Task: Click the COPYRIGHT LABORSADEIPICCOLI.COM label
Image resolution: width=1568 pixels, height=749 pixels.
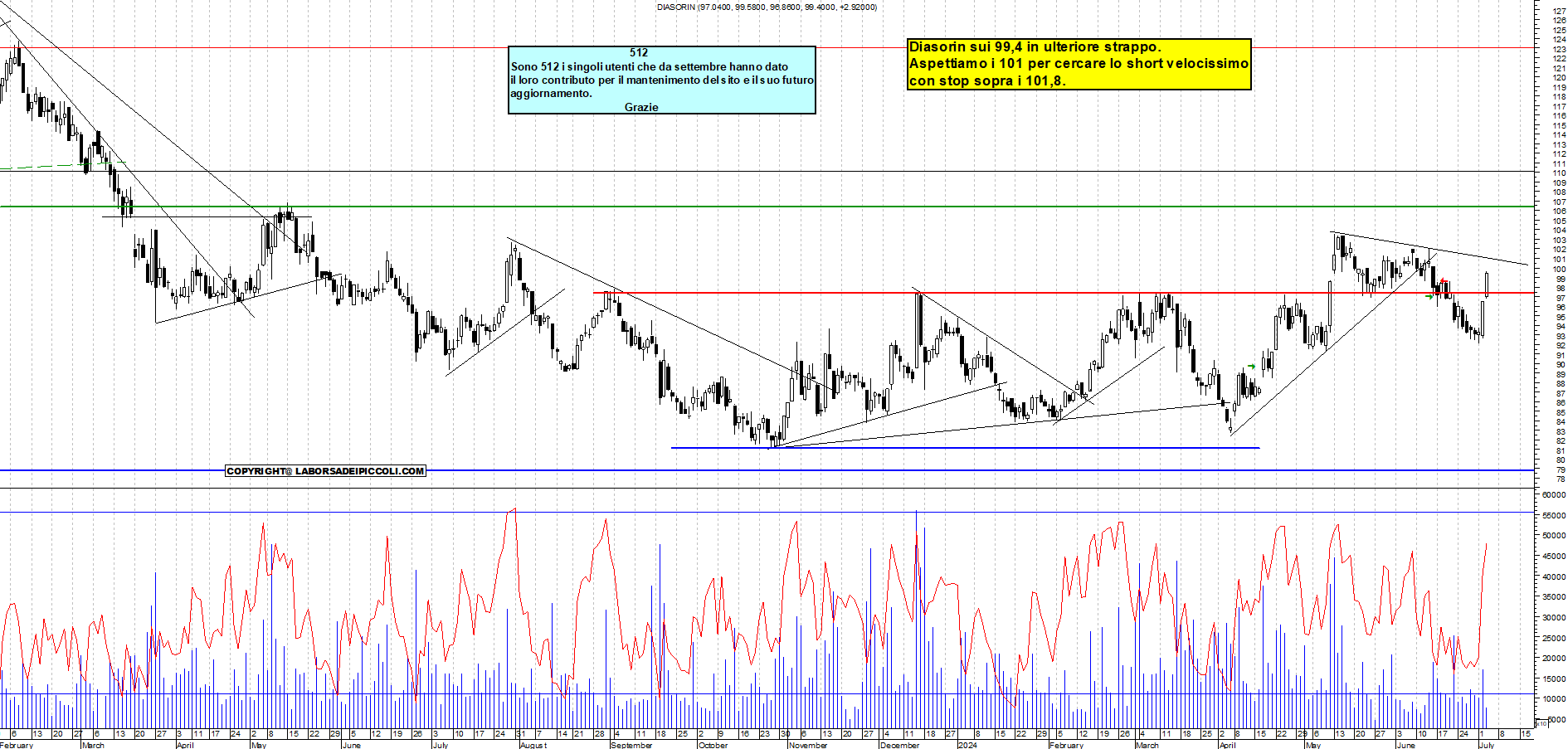Action: point(325,471)
